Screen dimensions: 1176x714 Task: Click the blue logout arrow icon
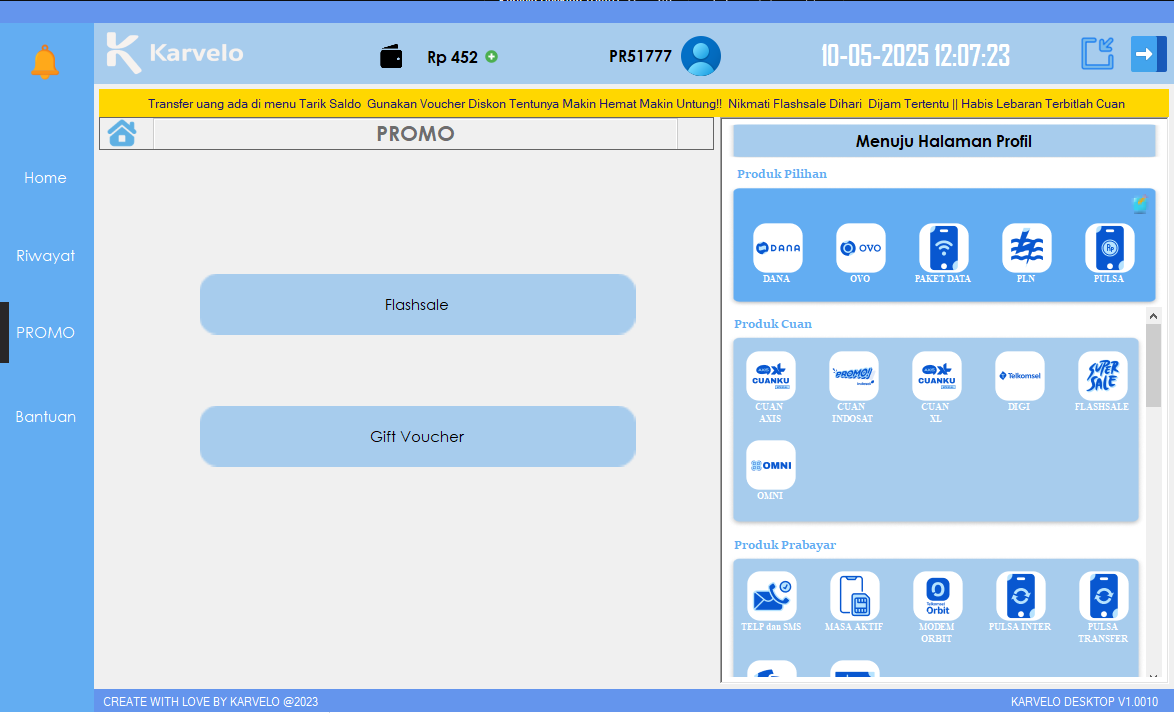click(x=1148, y=54)
